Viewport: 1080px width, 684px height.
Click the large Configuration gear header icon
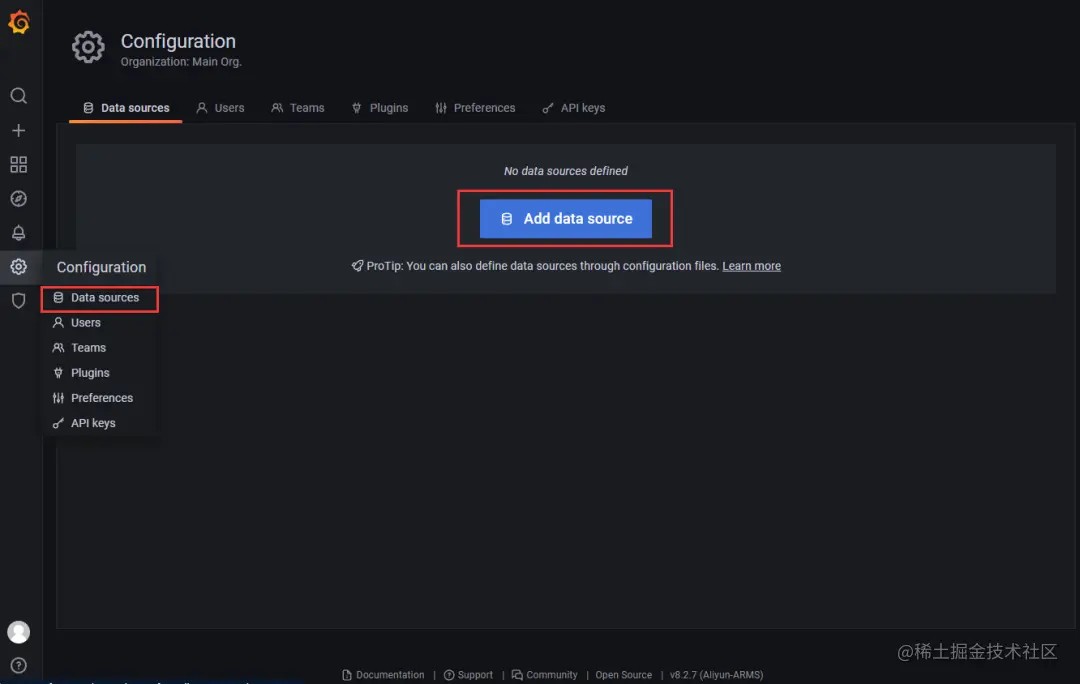tap(88, 48)
